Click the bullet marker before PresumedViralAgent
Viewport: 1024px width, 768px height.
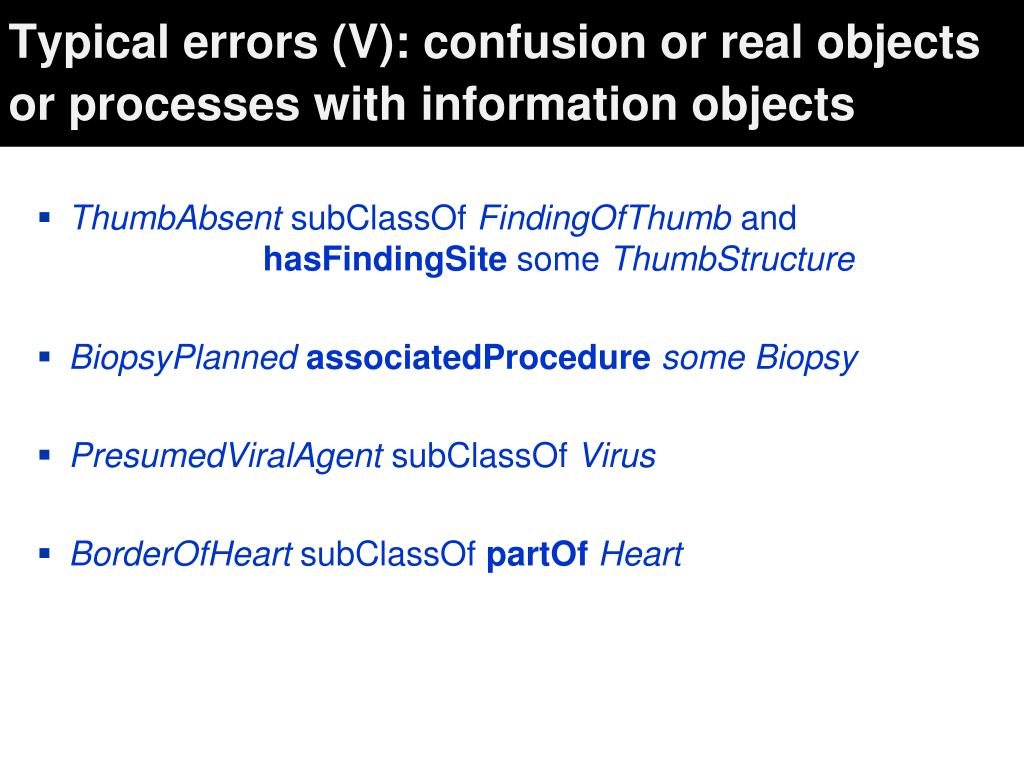coord(44,455)
